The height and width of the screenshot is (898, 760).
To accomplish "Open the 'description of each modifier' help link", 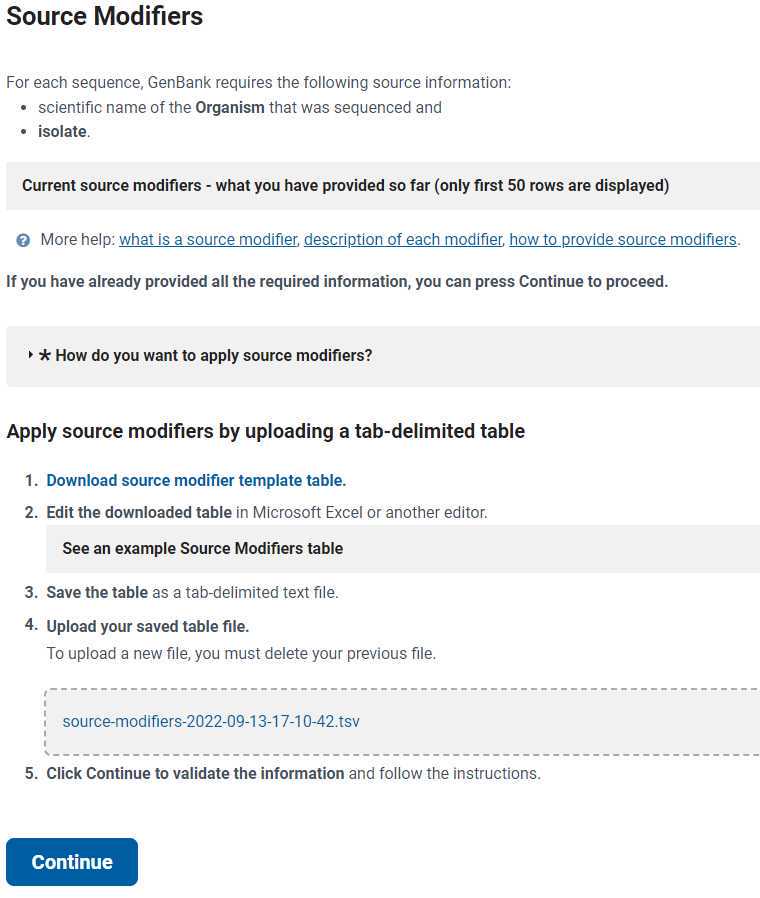I will point(403,239).
